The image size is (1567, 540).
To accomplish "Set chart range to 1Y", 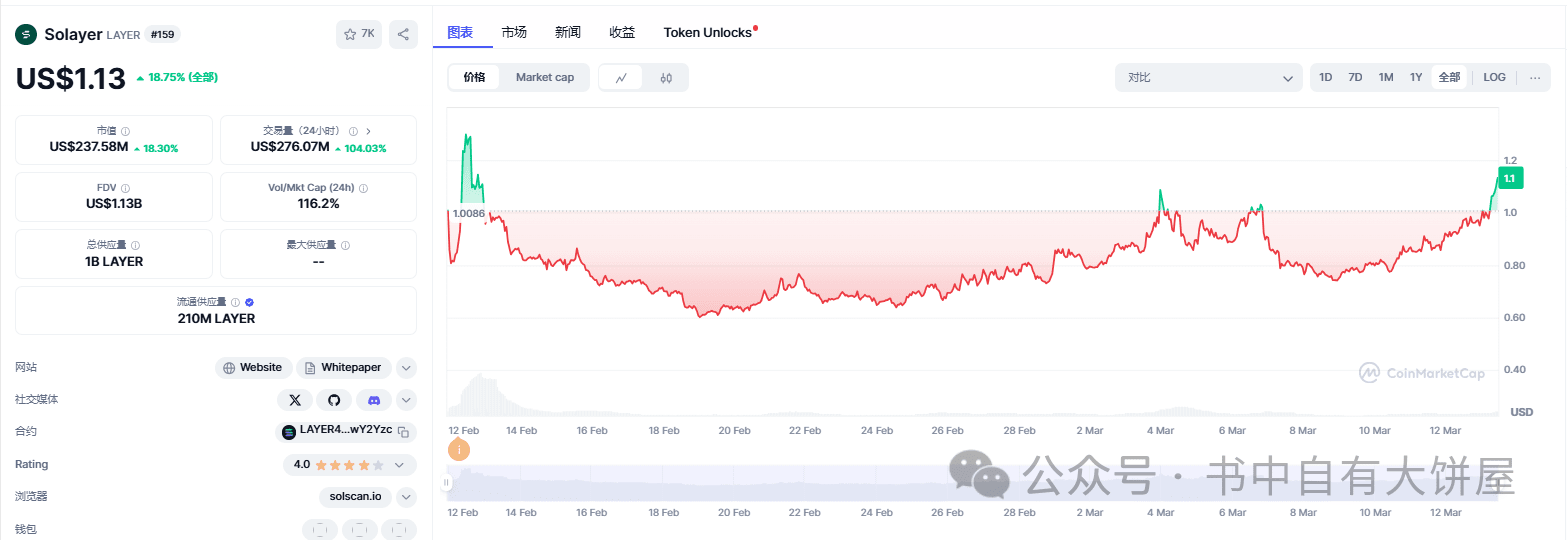I will pyautogui.click(x=1416, y=77).
